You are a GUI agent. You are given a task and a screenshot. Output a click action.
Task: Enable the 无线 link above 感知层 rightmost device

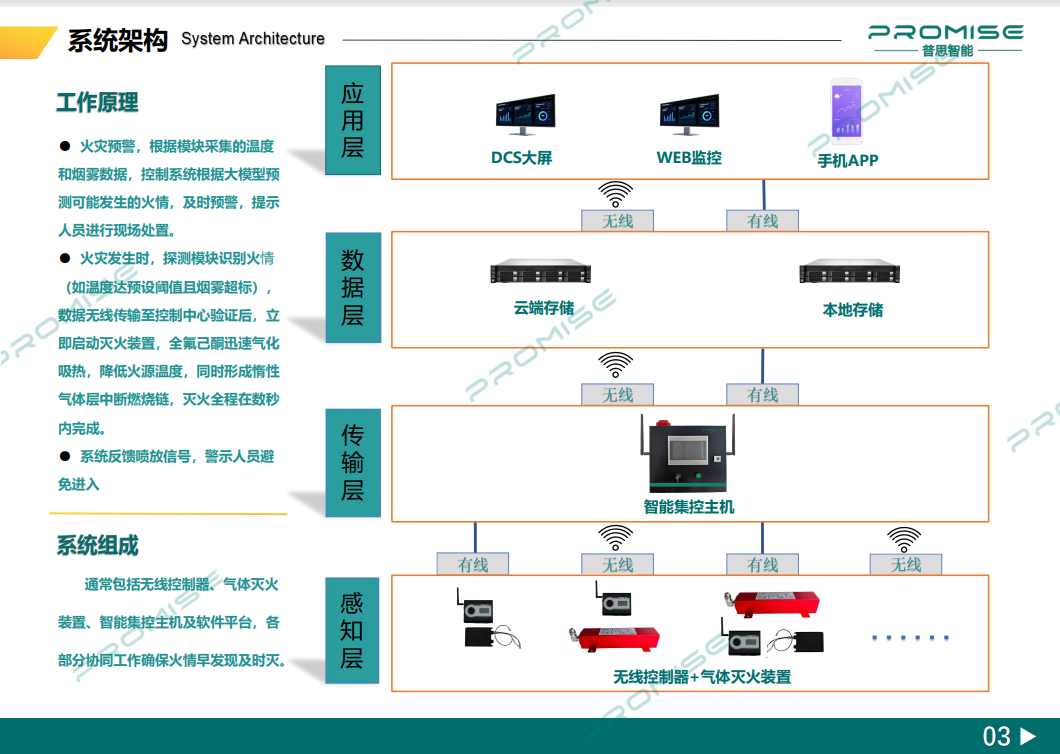(905, 564)
